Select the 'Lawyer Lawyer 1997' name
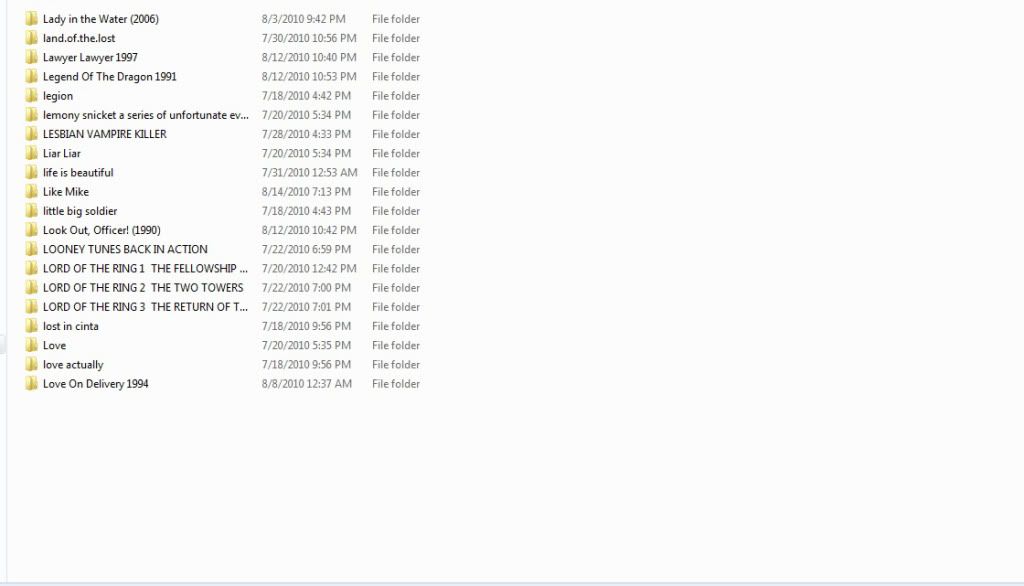 pos(90,57)
